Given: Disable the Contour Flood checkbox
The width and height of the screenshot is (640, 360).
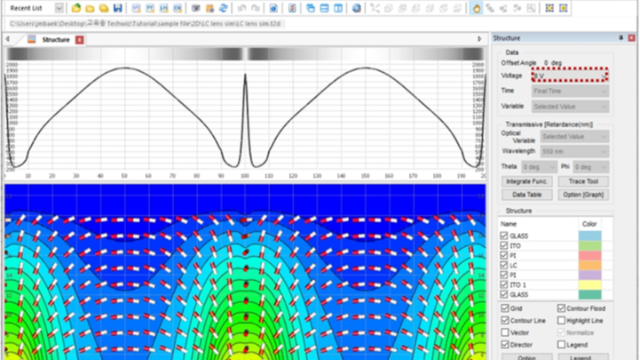Looking at the screenshot, I should [561, 308].
